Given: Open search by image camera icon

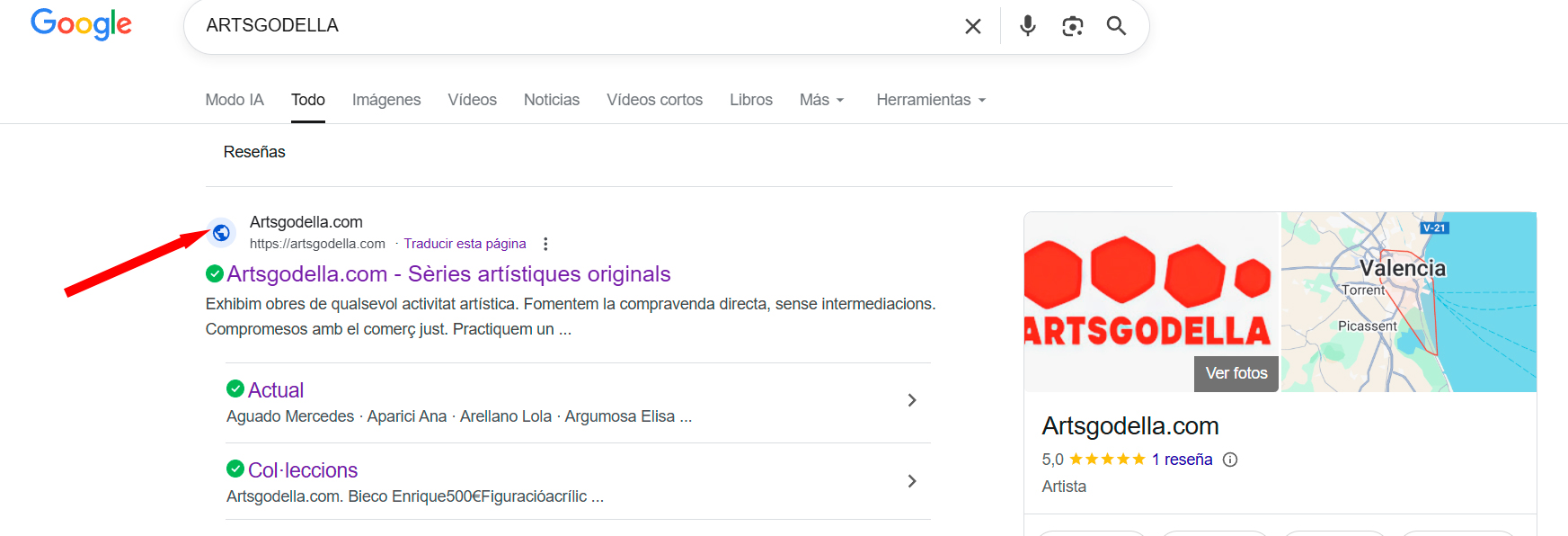Looking at the screenshot, I should tap(1072, 26).
